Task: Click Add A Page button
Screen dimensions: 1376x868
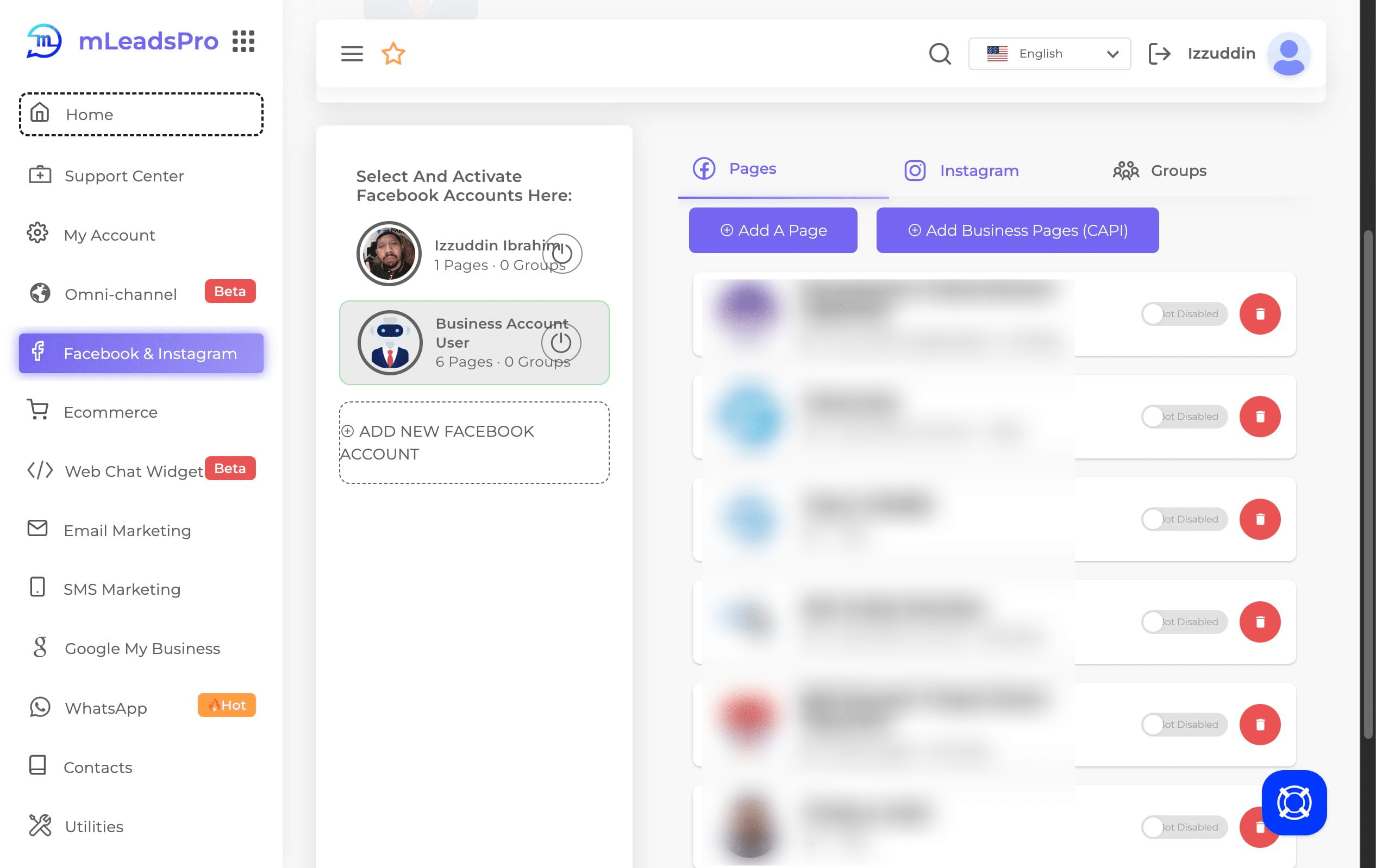Action: (773, 230)
